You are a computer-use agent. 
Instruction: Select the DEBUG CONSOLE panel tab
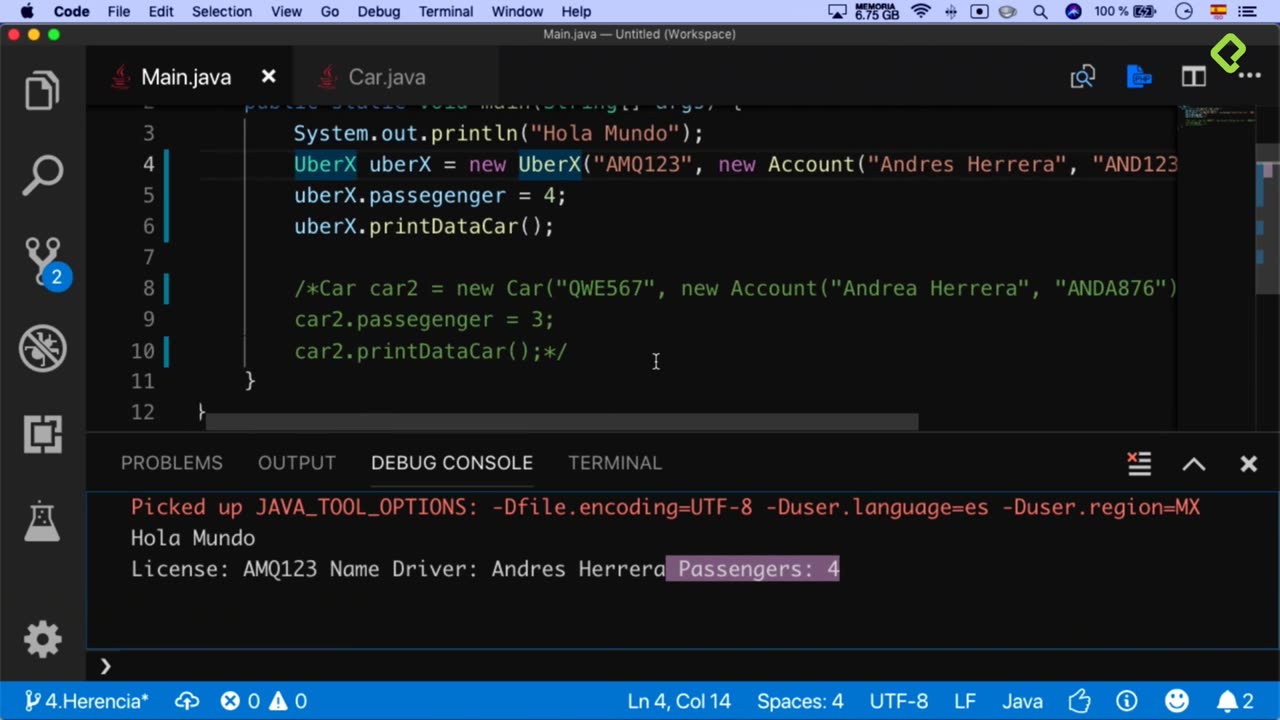click(x=452, y=463)
